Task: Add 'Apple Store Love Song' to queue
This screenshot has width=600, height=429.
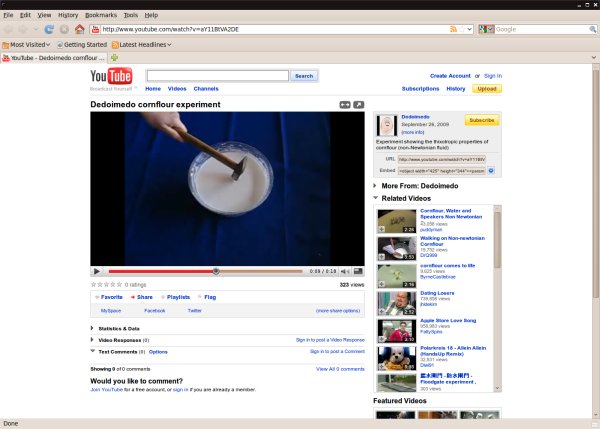Action: coord(382,339)
